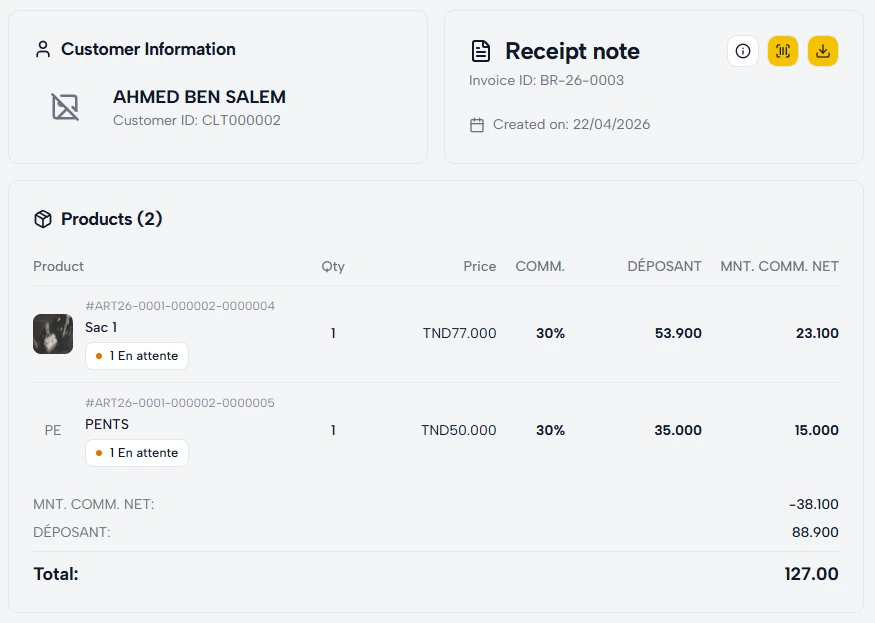Download the receipt note
Screen dimensions: 875x623
[822, 51]
